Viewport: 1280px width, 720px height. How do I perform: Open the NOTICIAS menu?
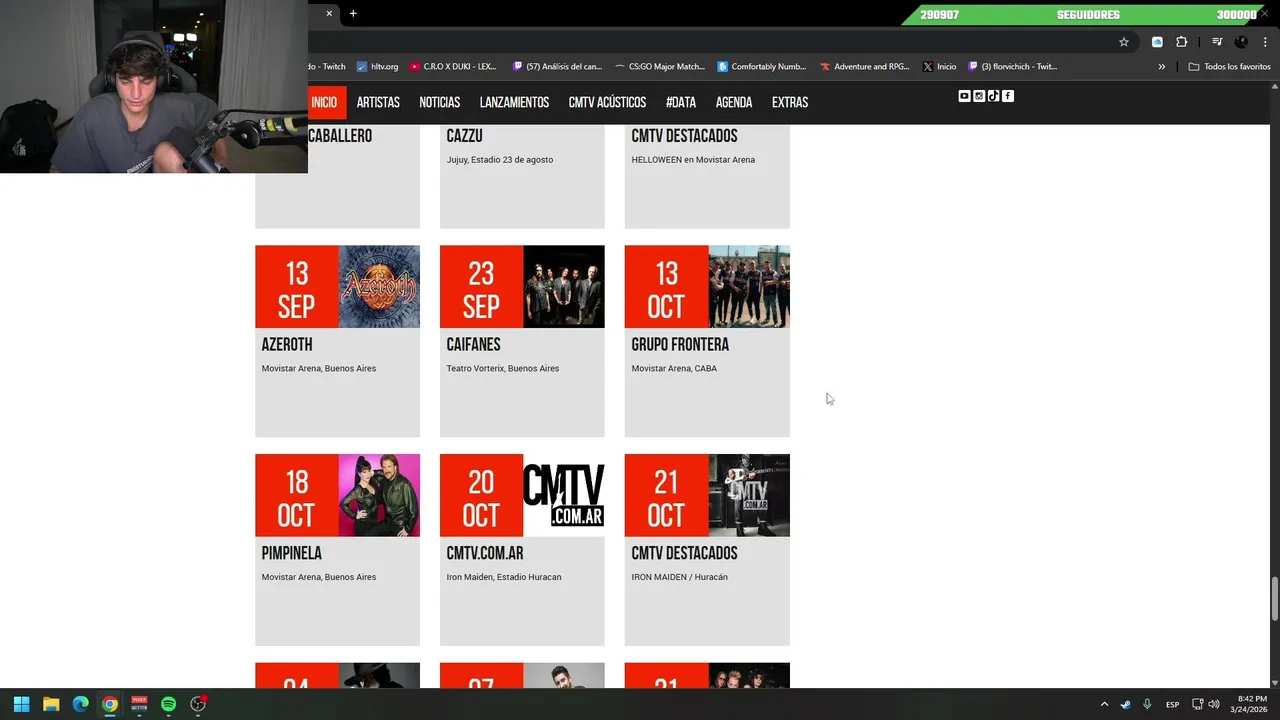click(440, 102)
